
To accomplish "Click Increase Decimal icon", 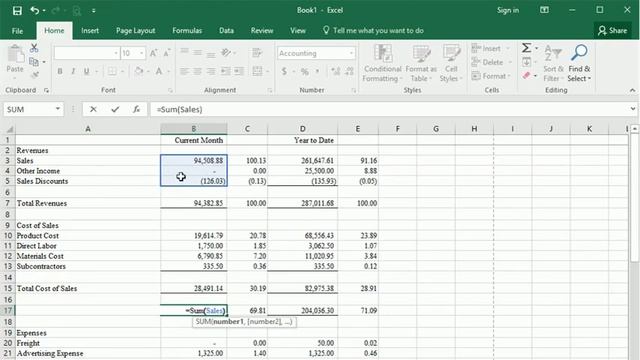I will [336, 72].
